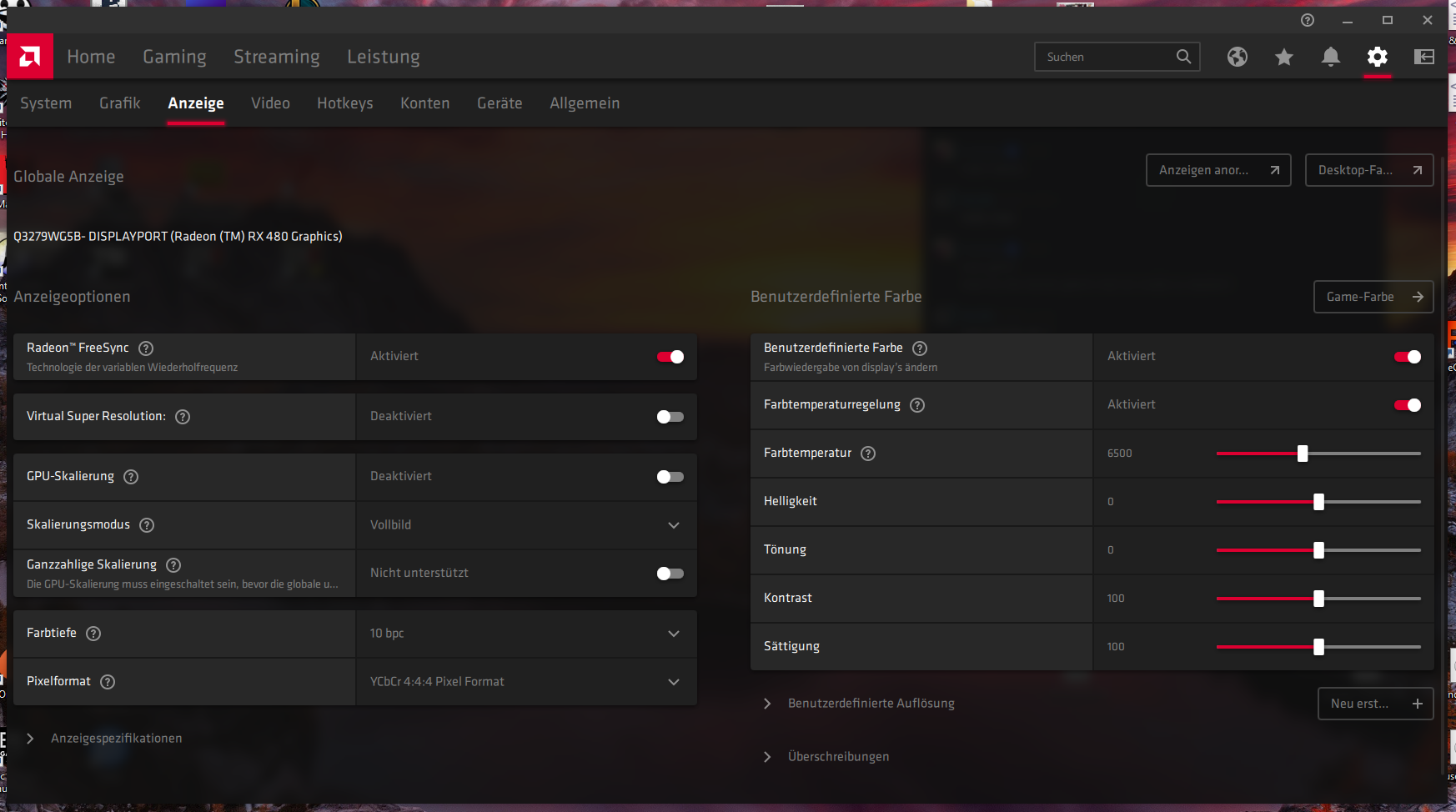Enable GPU-Skalierung toggle
The image size is (1456, 812).
[670, 477]
